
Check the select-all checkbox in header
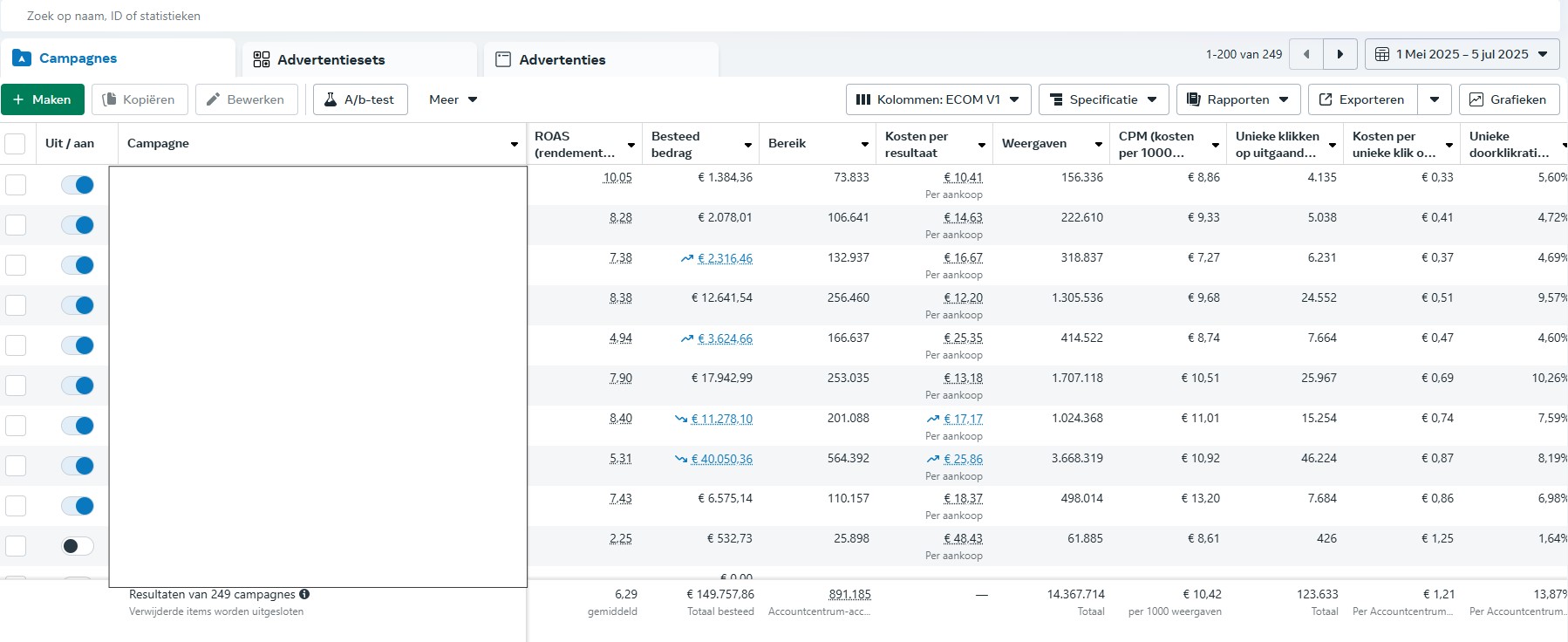click(x=16, y=144)
